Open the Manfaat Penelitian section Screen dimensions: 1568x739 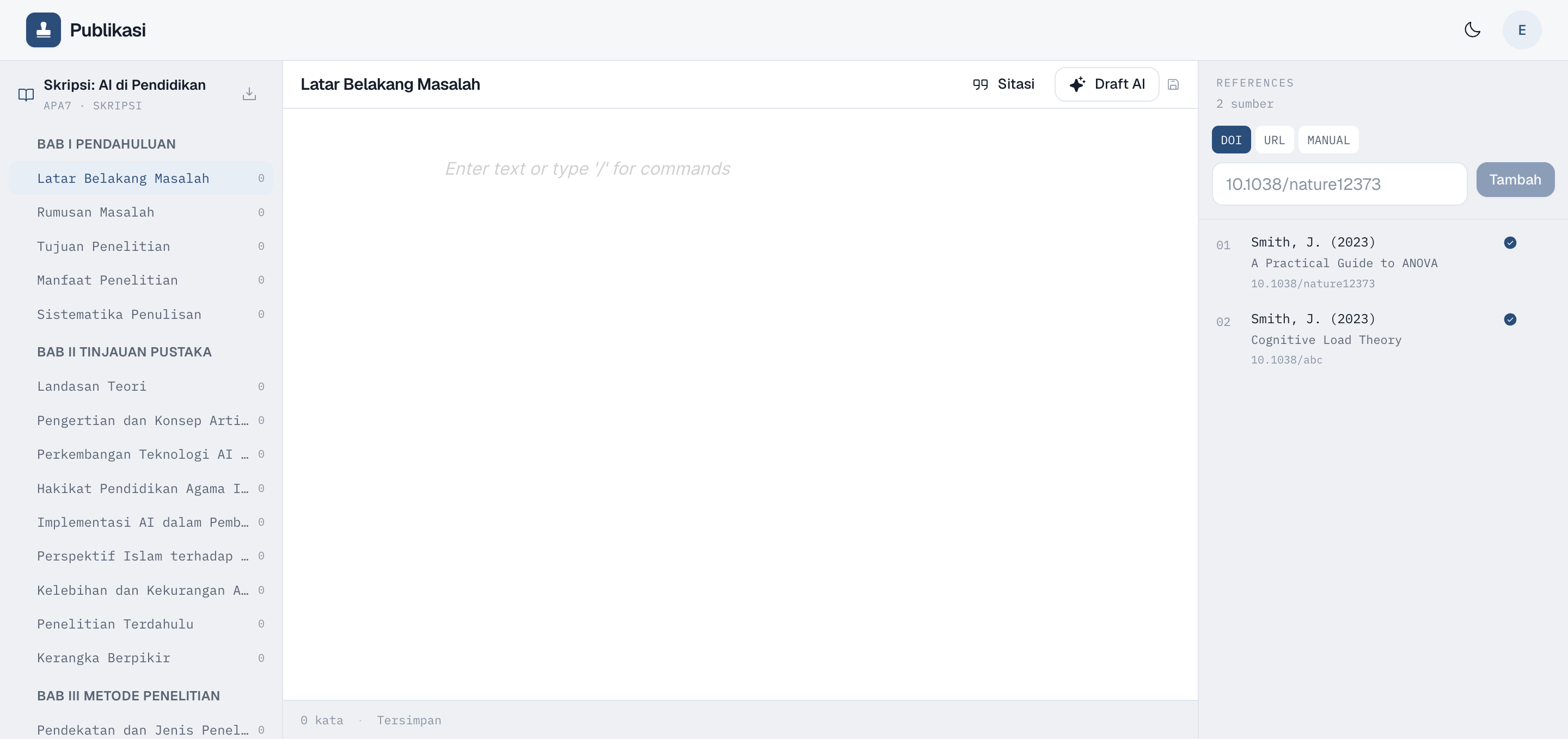pos(141,280)
